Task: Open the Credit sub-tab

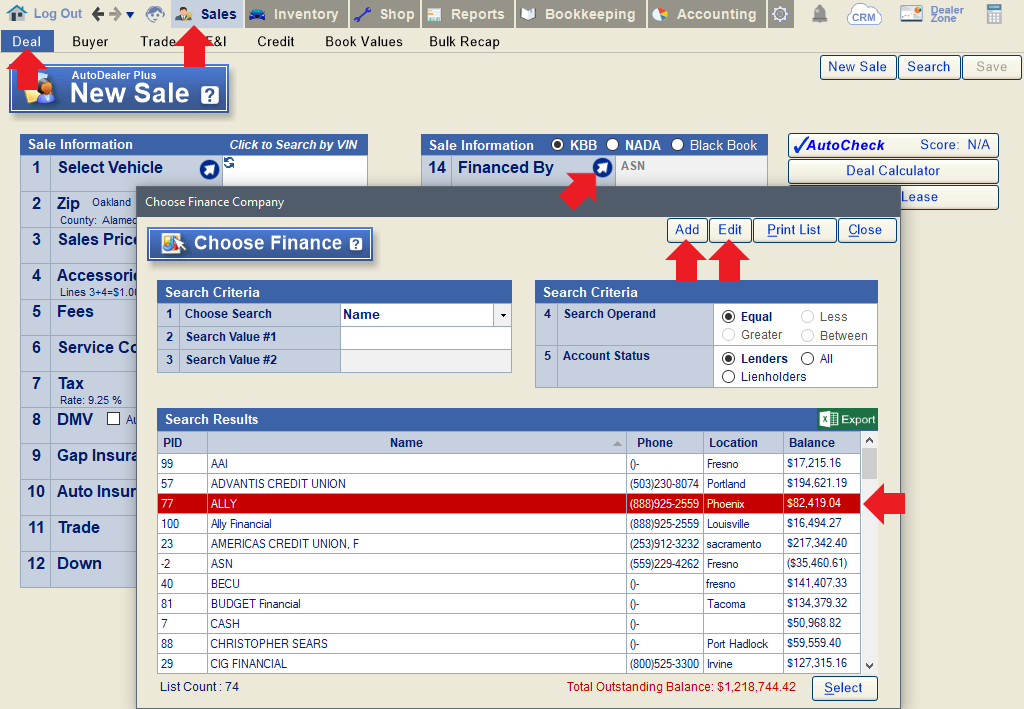Action: [276, 42]
